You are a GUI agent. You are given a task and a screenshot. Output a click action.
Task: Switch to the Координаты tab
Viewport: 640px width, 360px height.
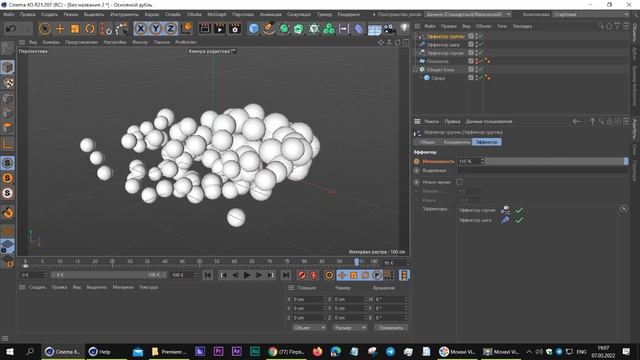[x=456, y=142]
